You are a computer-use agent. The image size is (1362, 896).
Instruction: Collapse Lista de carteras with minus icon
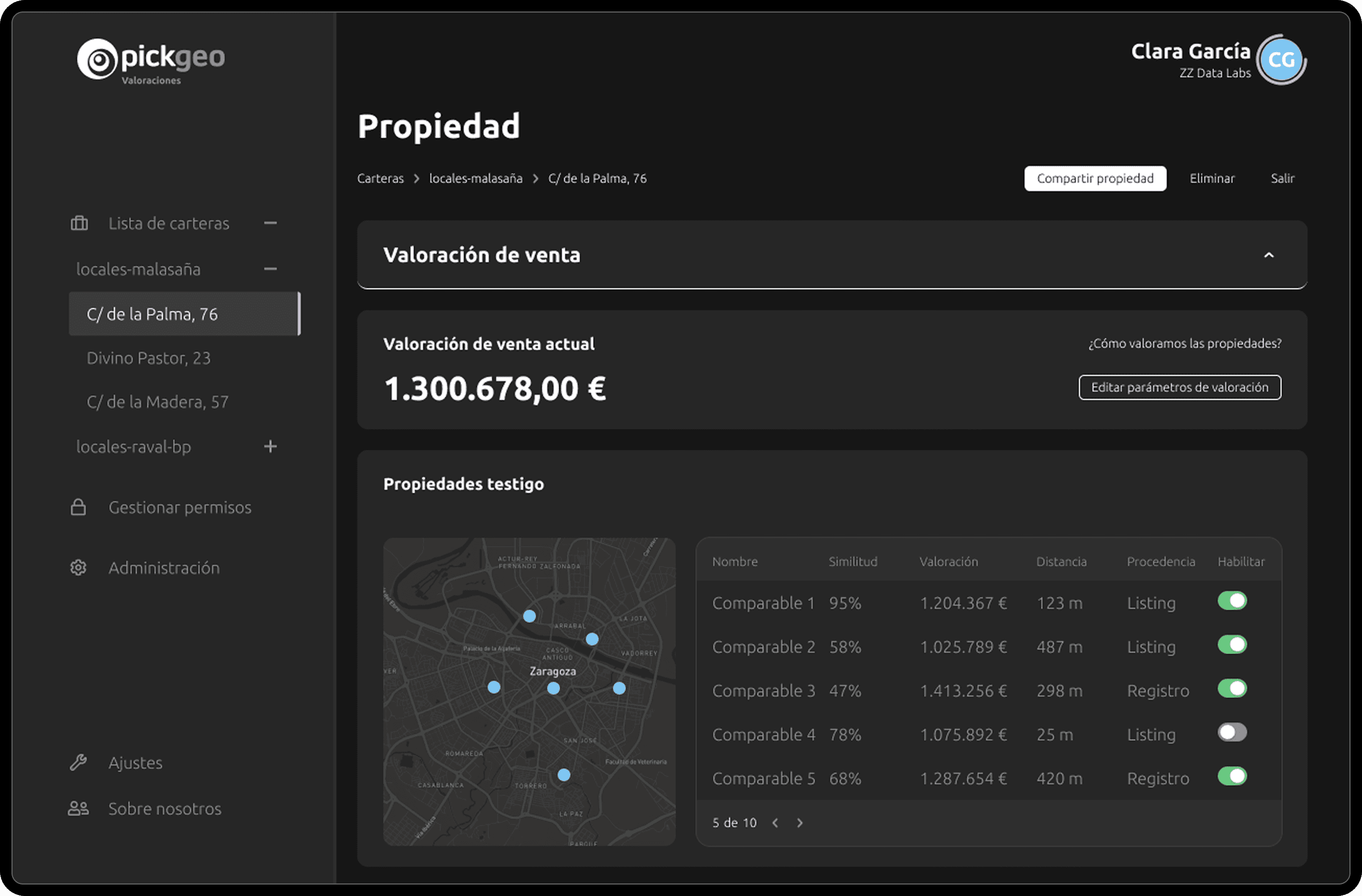point(270,222)
